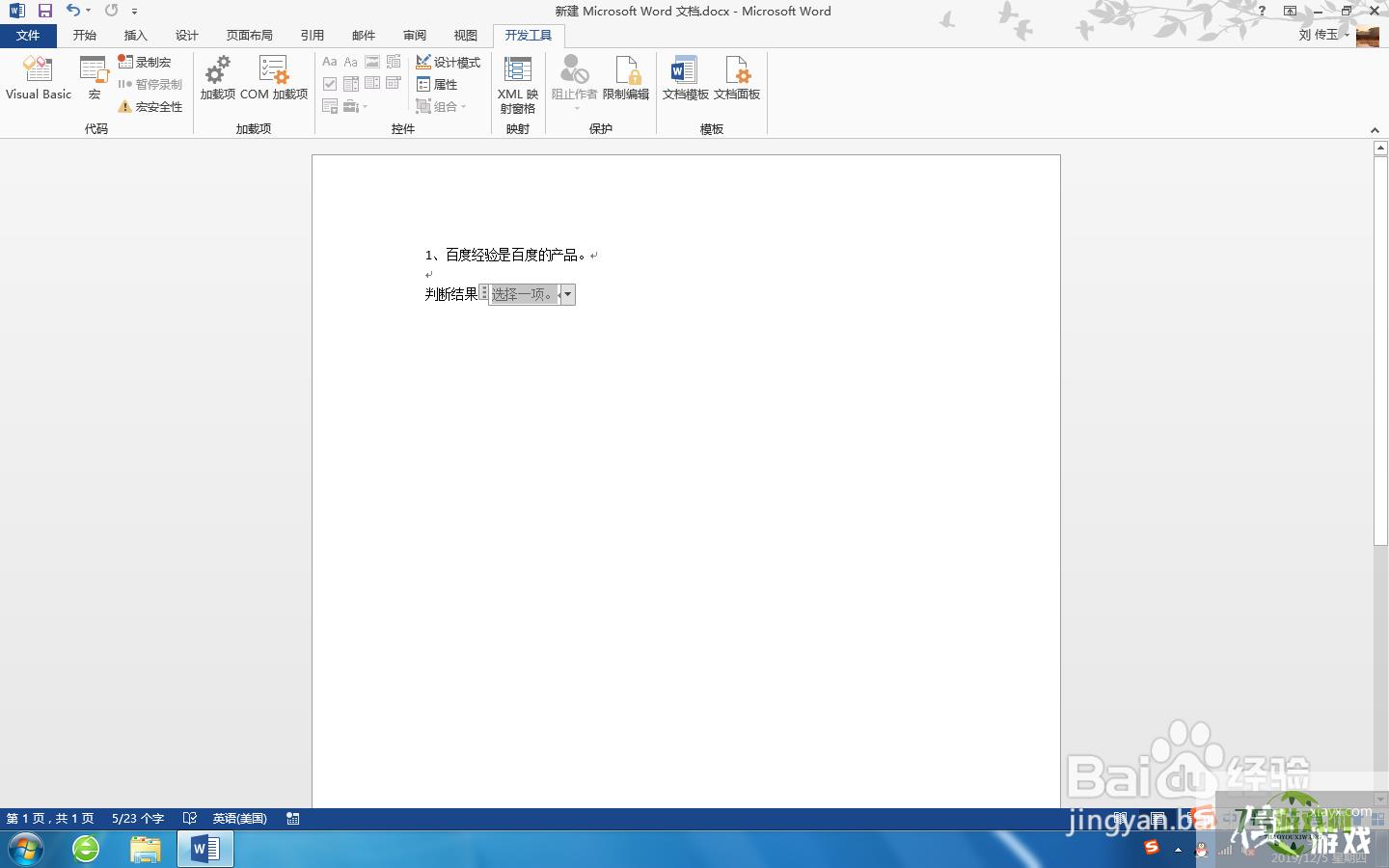Switch to the 邮件 Mailings tab
1389x868 pixels.
[x=364, y=35]
